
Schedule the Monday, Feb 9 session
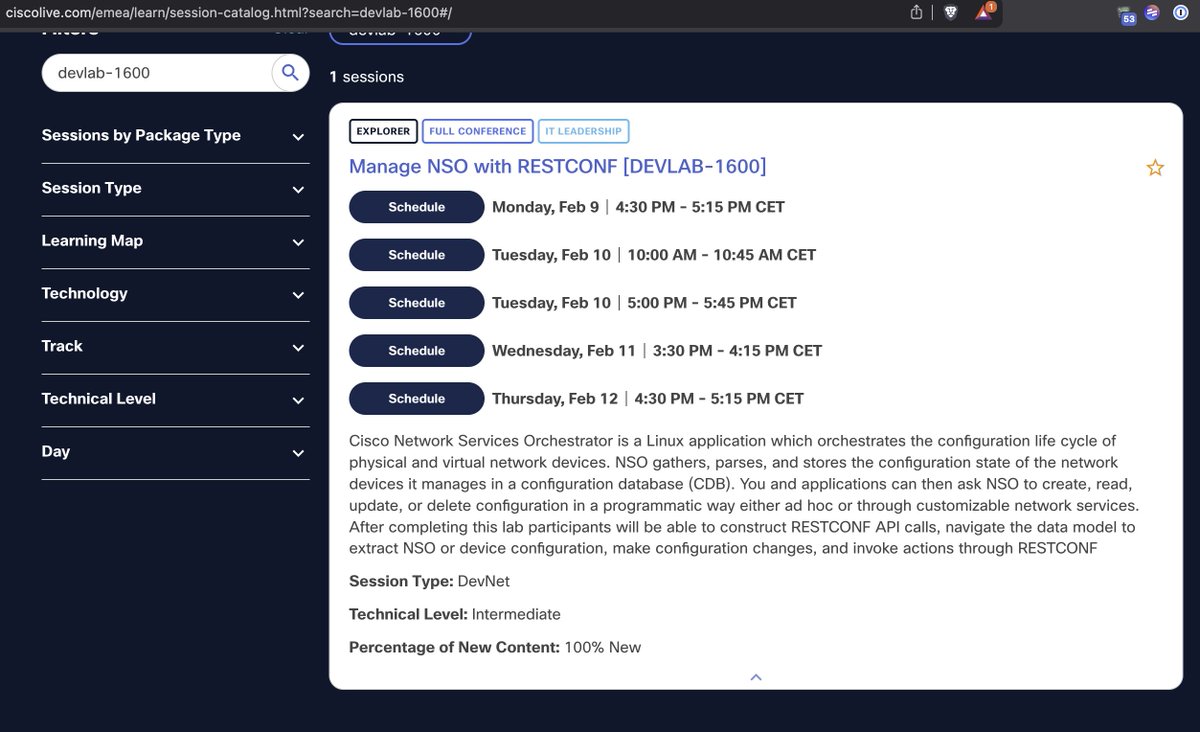click(416, 207)
